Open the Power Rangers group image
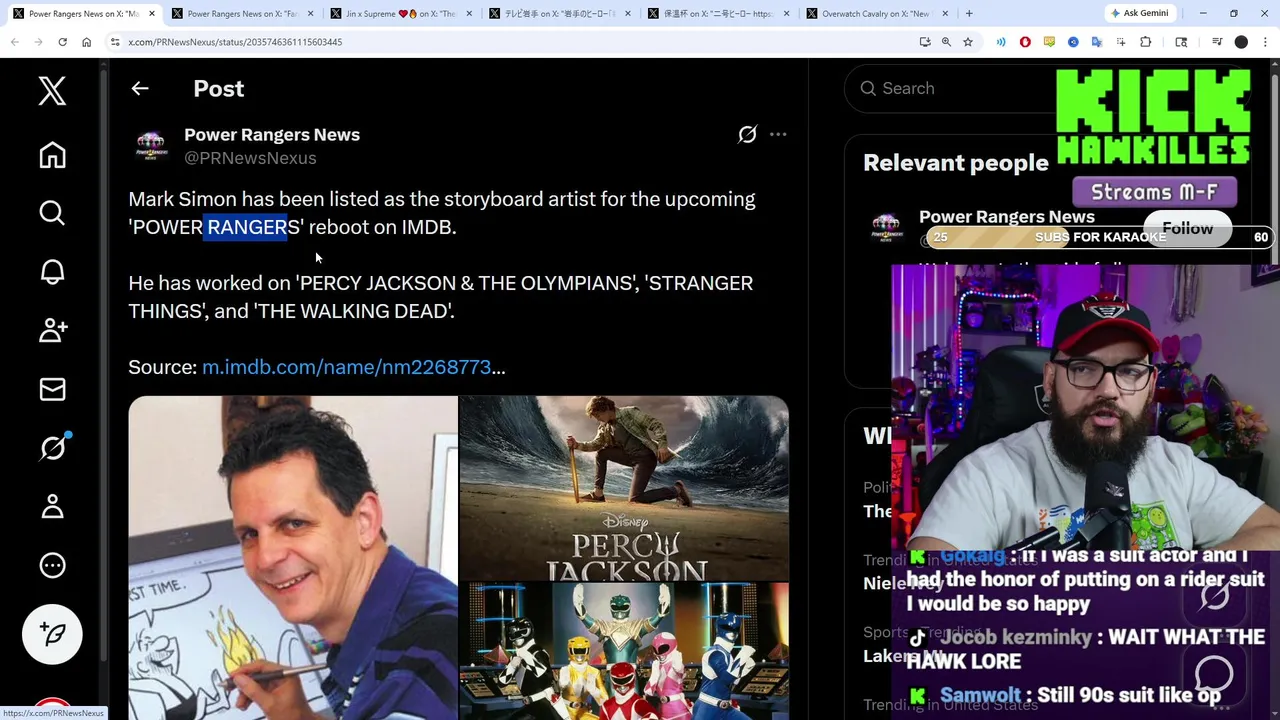The width and height of the screenshot is (1280, 720). click(x=624, y=651)
